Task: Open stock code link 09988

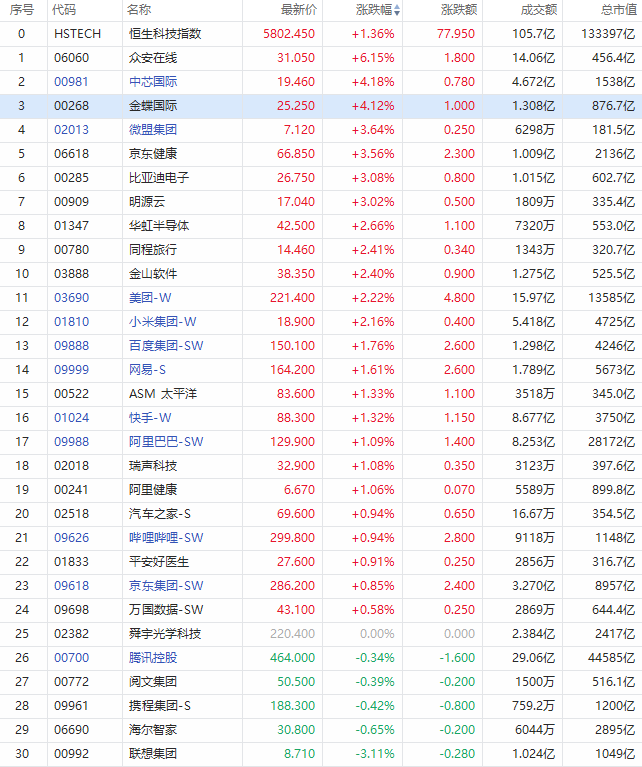Action: (x=71, y=441)
